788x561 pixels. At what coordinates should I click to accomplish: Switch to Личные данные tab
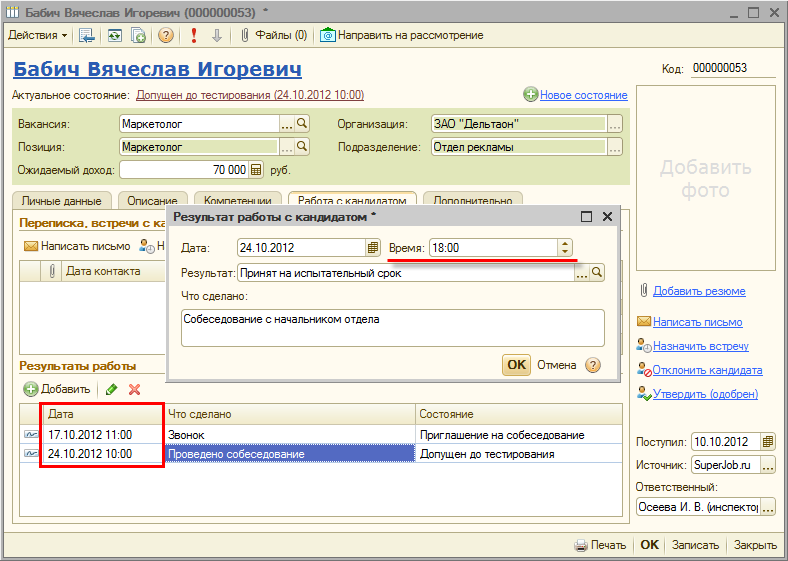click(x=61, y=201)
